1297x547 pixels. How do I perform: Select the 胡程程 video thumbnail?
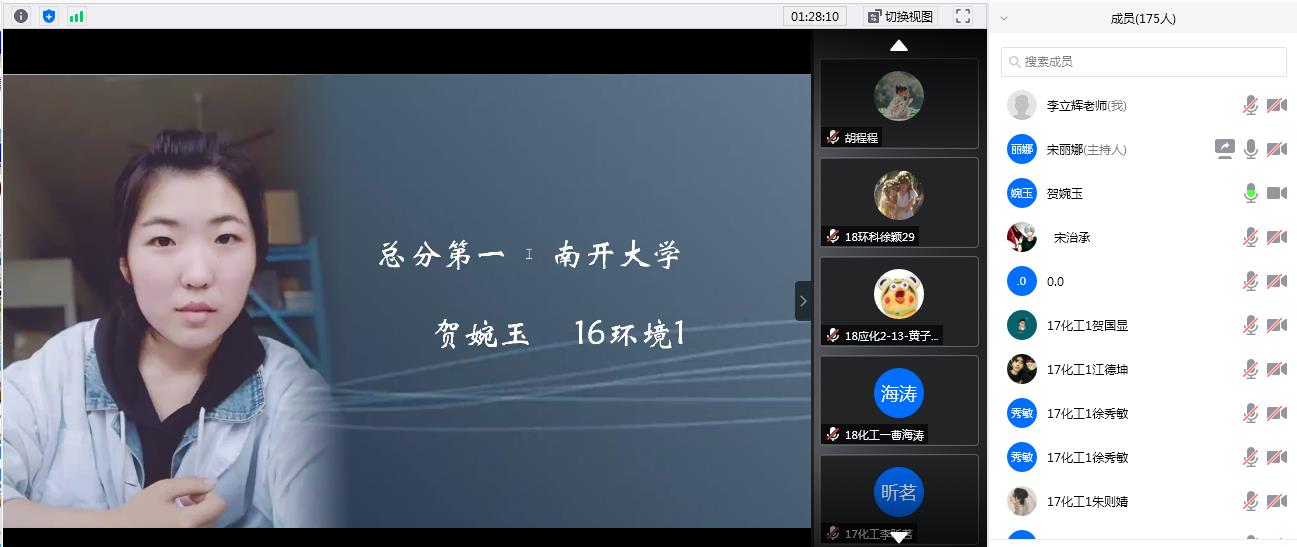899,103
